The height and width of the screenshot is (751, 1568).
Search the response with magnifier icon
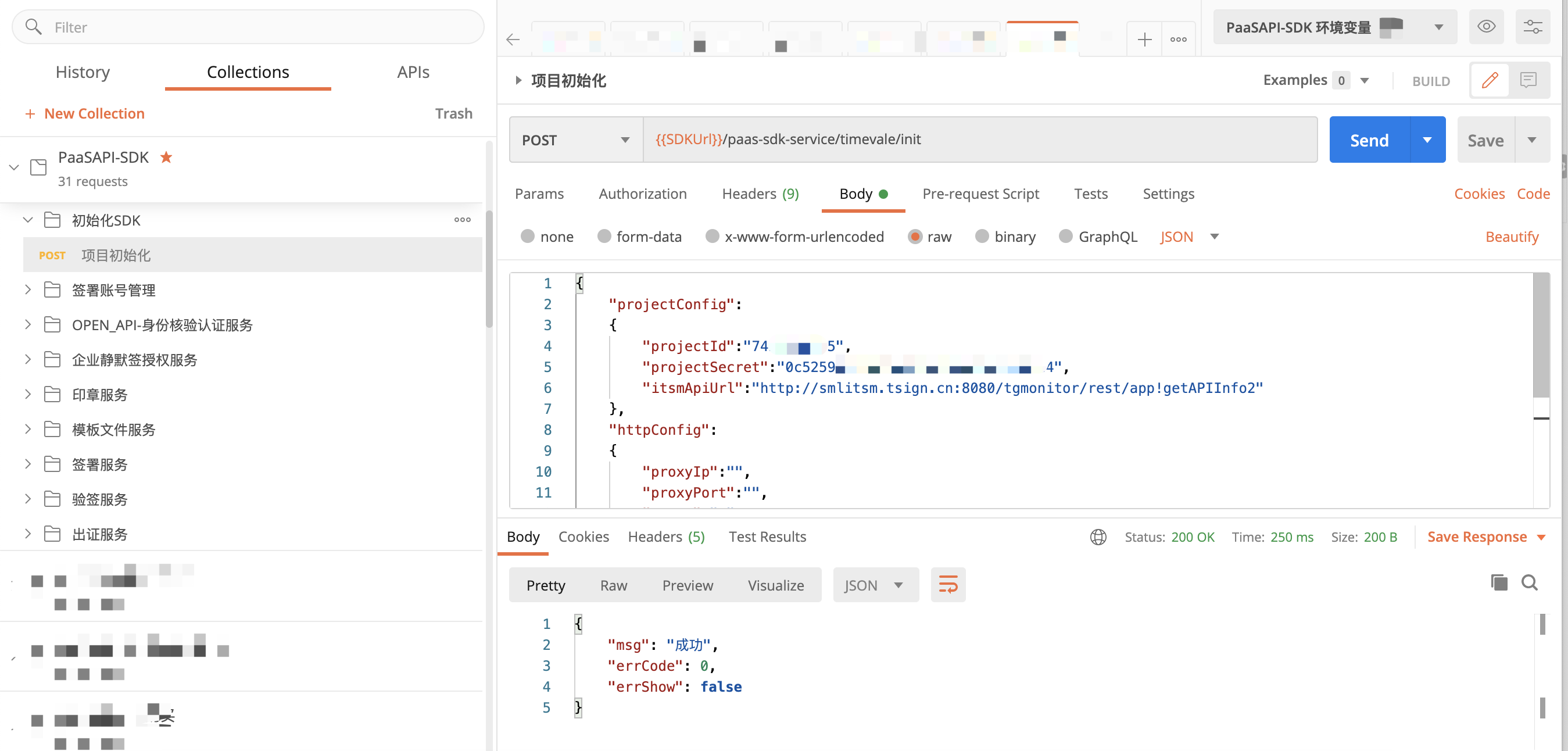point(1530,582)
